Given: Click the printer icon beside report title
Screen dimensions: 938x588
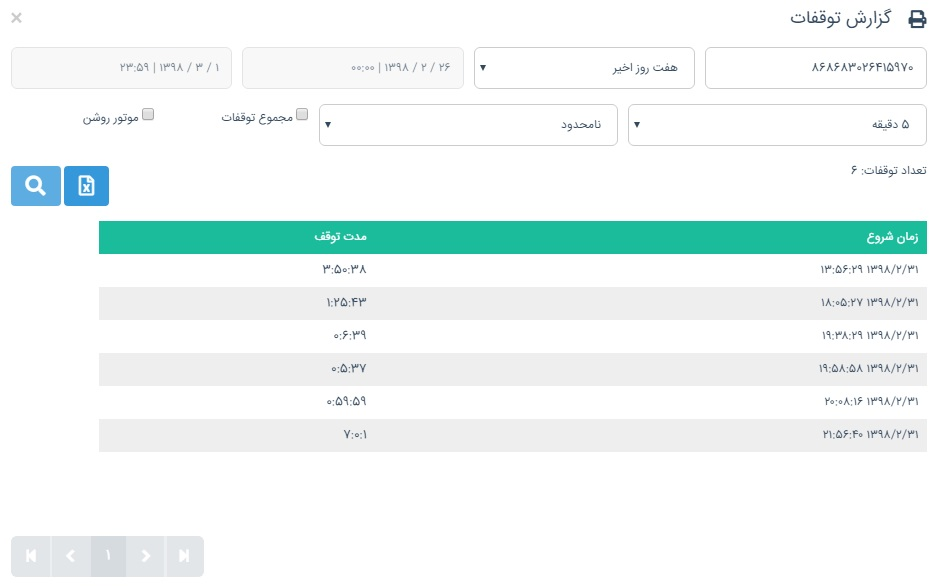Looking at the screenshot, I should 917,19.
